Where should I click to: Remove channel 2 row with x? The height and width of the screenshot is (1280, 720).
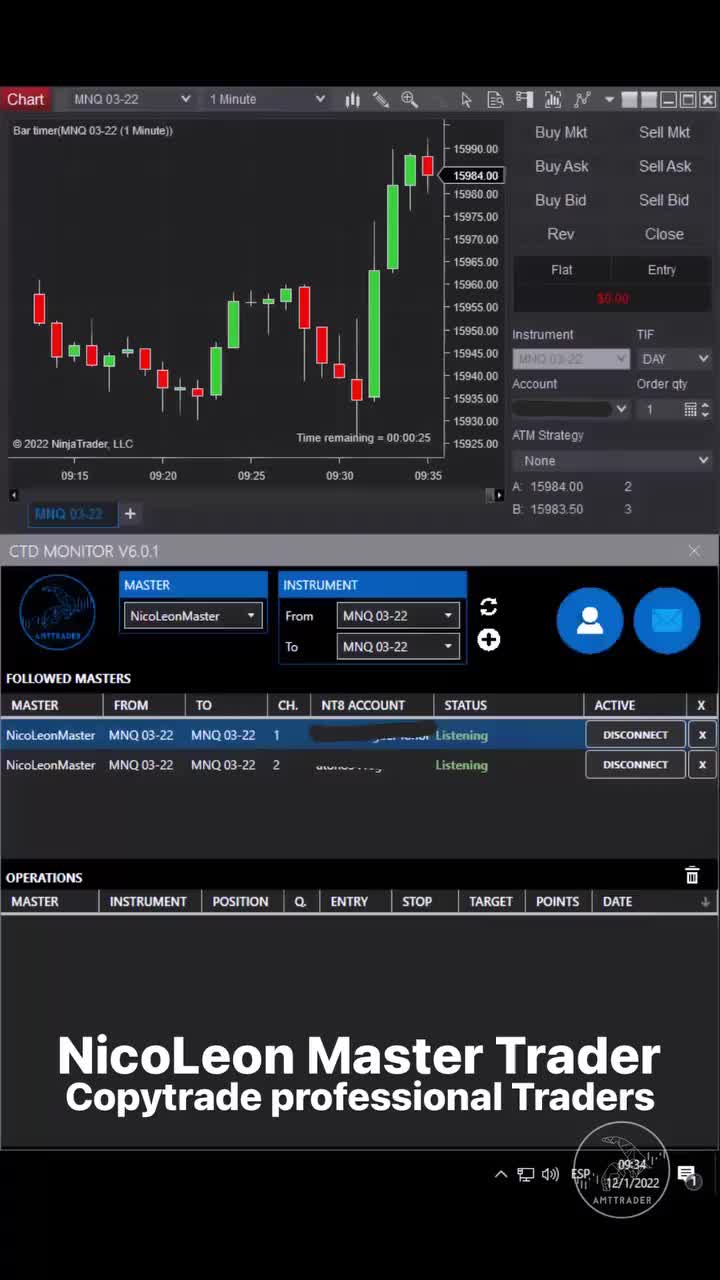coord(702,765)
